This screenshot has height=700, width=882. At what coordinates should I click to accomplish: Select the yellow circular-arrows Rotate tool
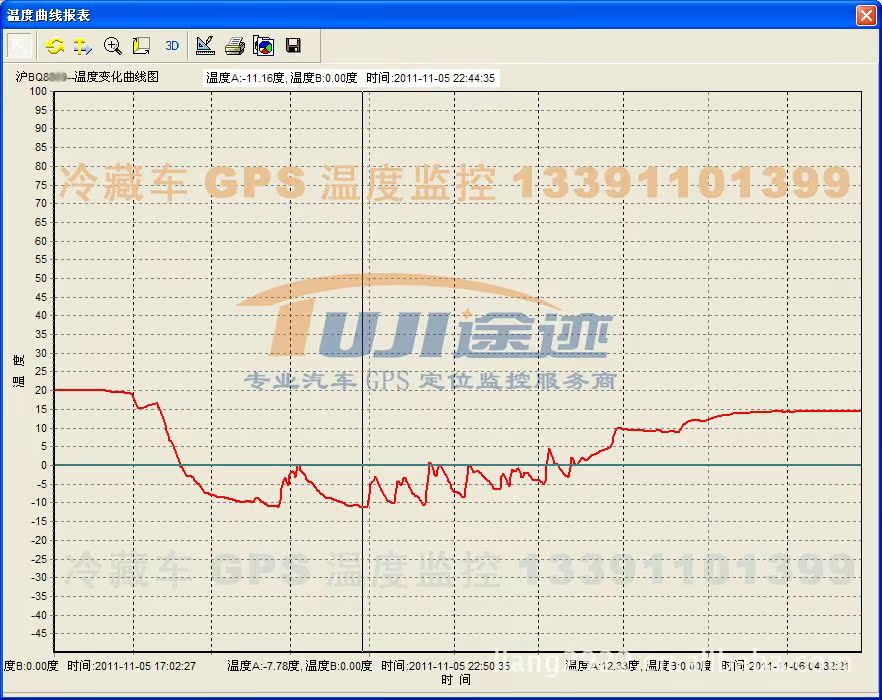pyautogui.click(x=55, y=46)
